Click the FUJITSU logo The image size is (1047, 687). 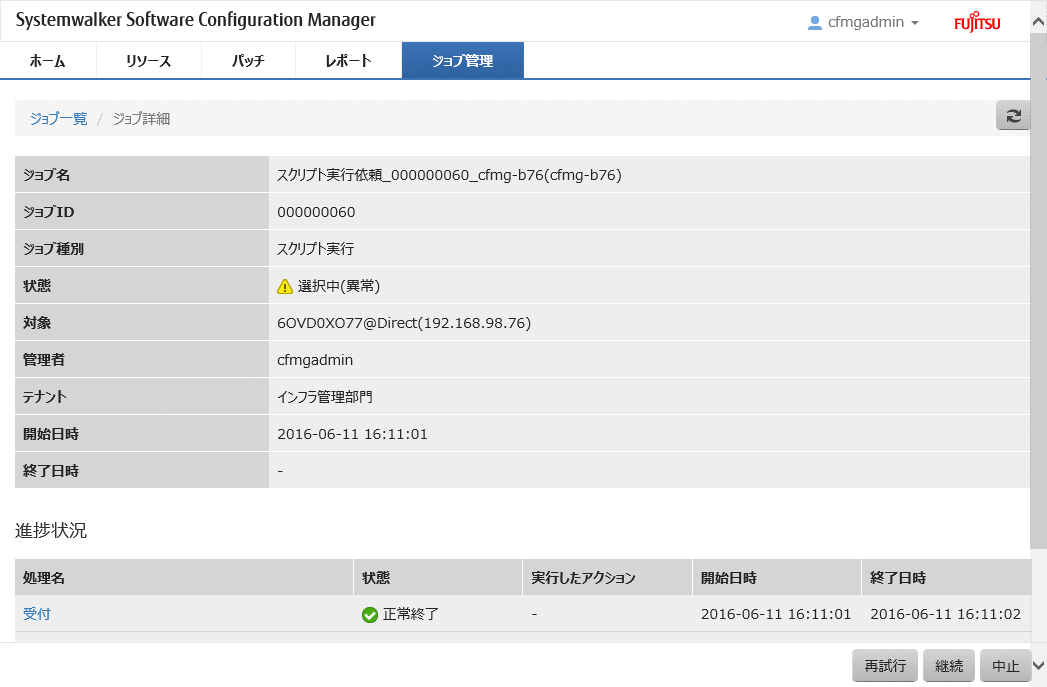pos(977,22)
